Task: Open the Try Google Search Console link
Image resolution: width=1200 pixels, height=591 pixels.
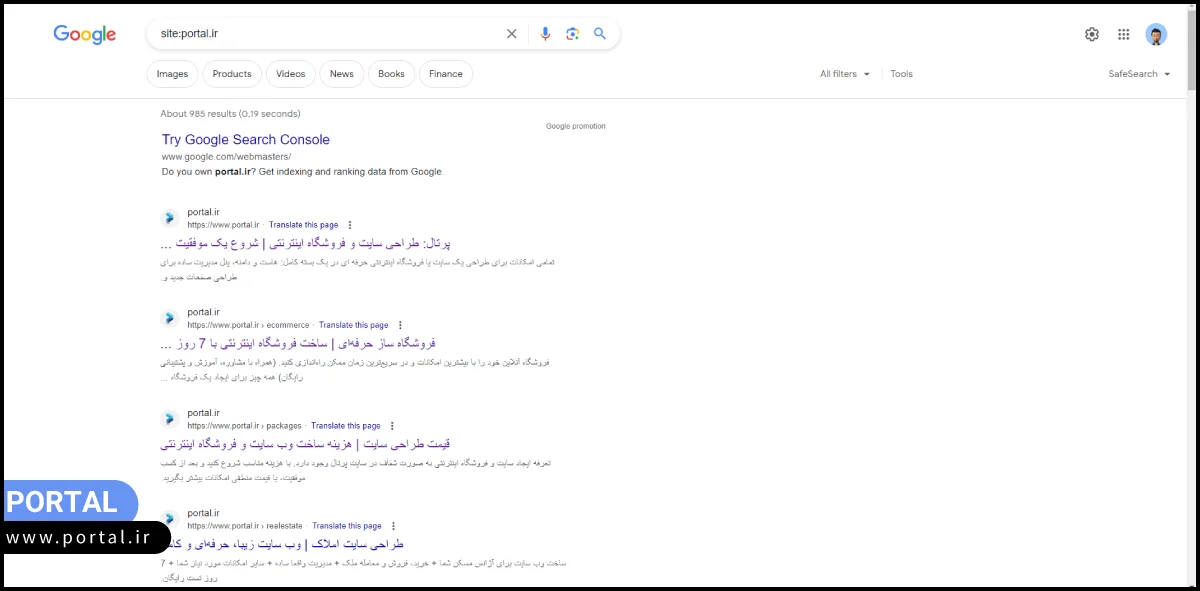Action: pos(245,139)
